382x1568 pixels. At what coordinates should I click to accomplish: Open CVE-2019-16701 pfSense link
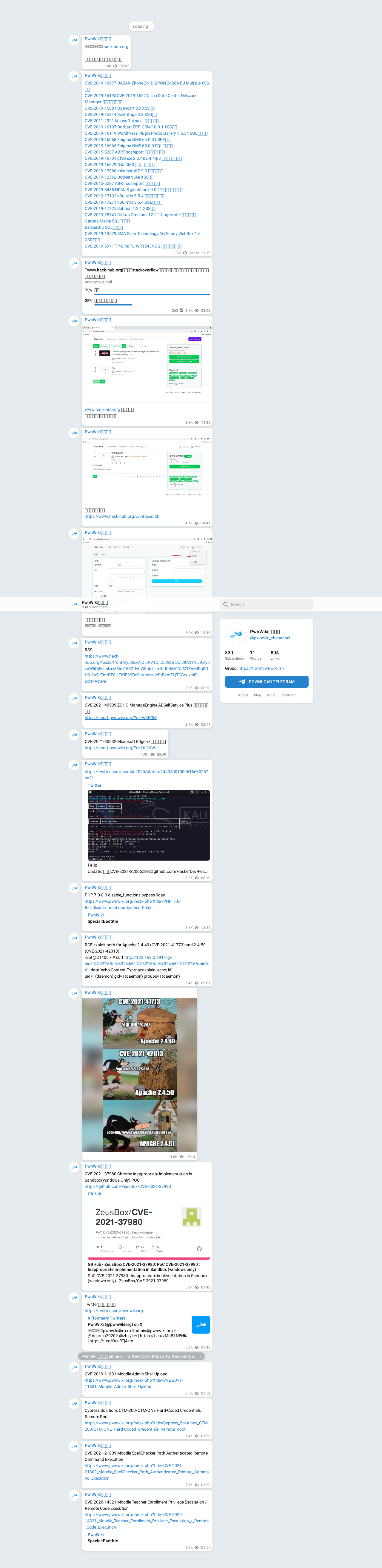133,158
